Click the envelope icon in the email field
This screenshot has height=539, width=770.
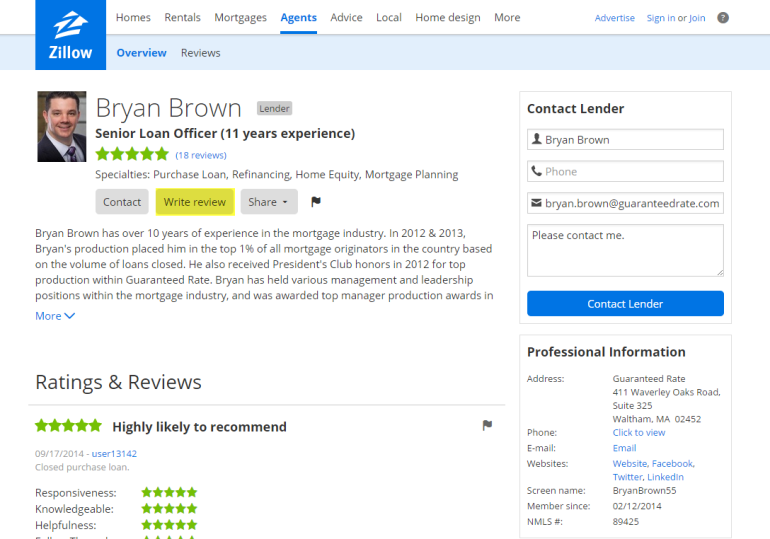click(x=537, y=203)
